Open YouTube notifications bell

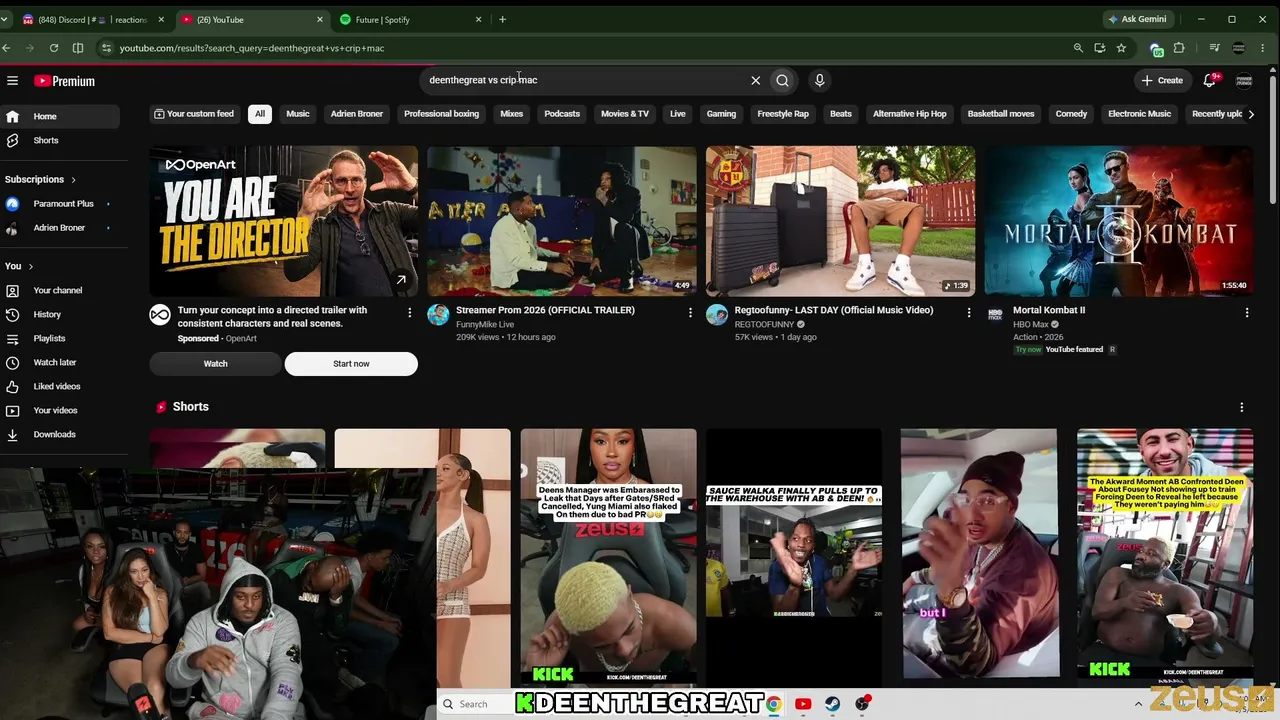pyautogui.click(x=1210, y=80)
